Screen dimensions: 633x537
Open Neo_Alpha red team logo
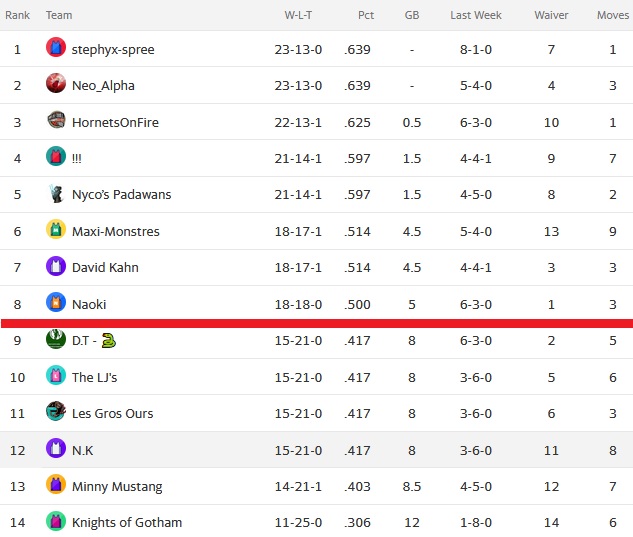[x=56, y=83]
